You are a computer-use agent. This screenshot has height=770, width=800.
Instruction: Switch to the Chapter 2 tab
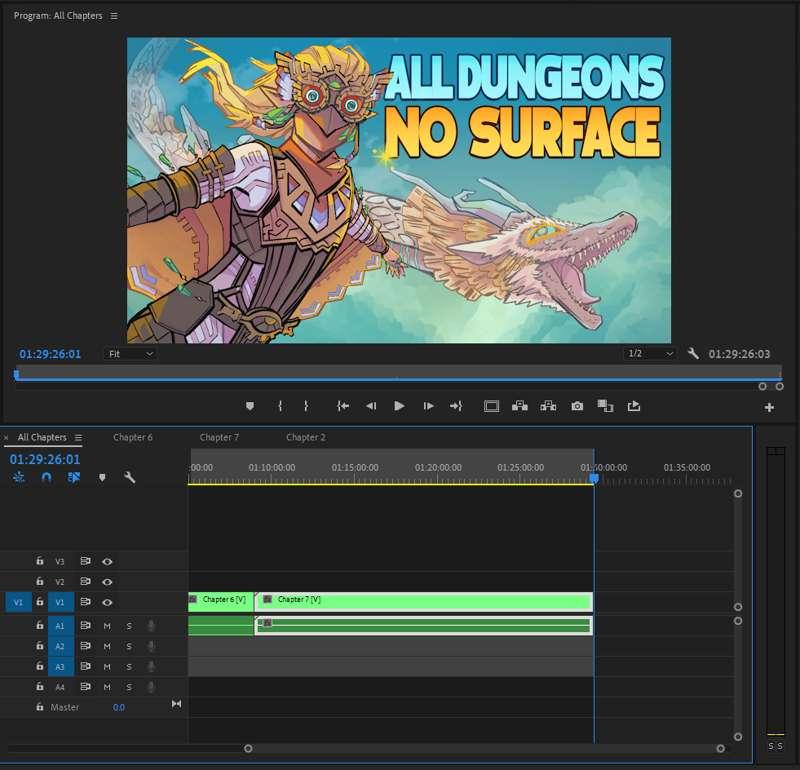pos(306,437)
